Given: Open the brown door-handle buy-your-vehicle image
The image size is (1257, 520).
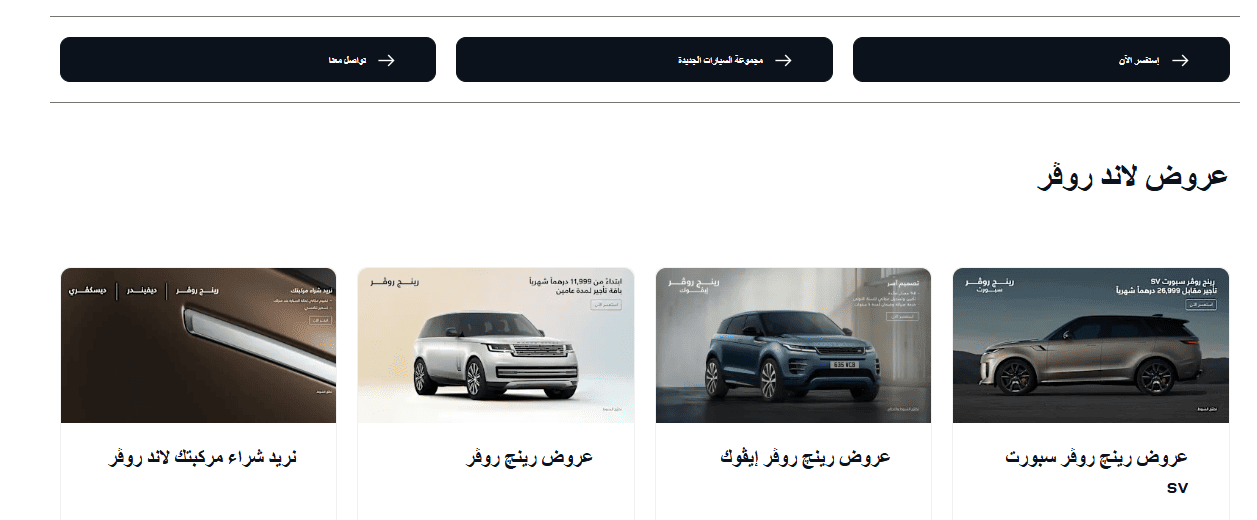Looking at the screenshot, I should 198,345.
